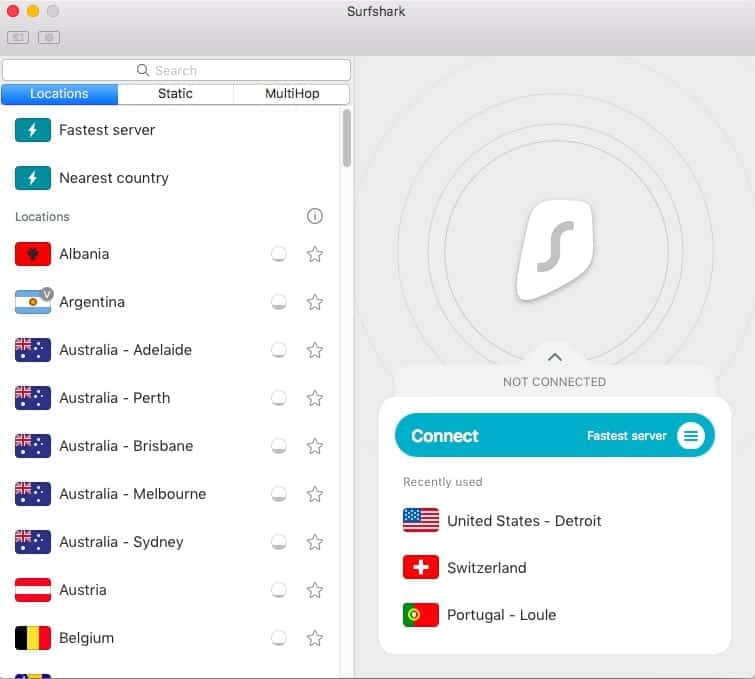Add Belgium to favorites via star
Viewport: 755px width, 679px height.
coord(315,638)
